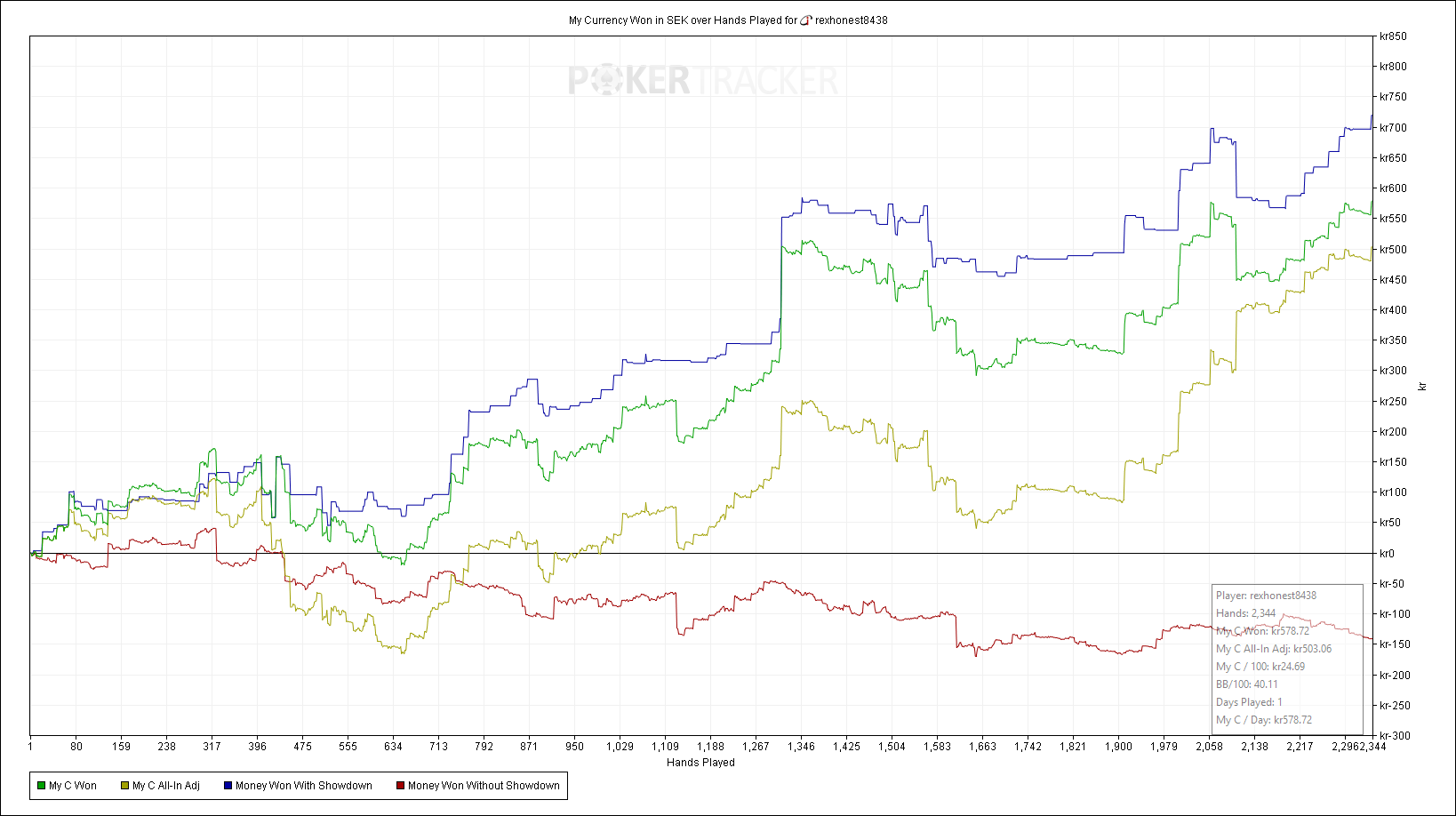
Task: Click the 'kr0' y-axis label
Action: coord(1387,554)
